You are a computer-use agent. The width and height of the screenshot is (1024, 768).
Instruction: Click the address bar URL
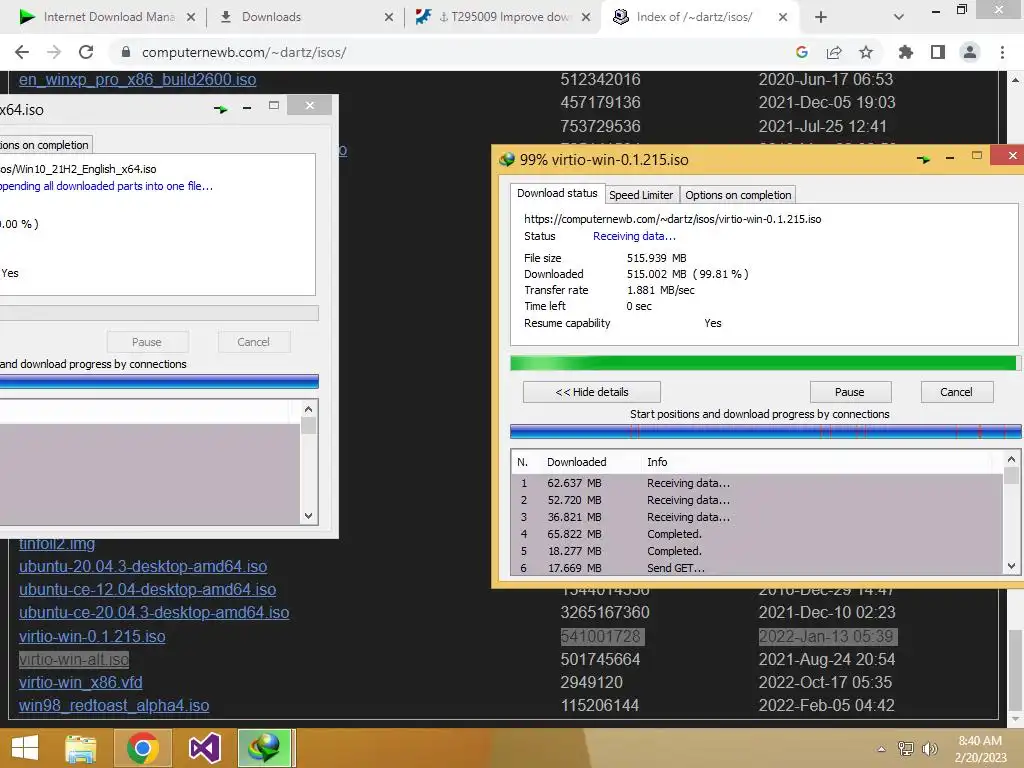pyautogui.click(x=244, y=52)
